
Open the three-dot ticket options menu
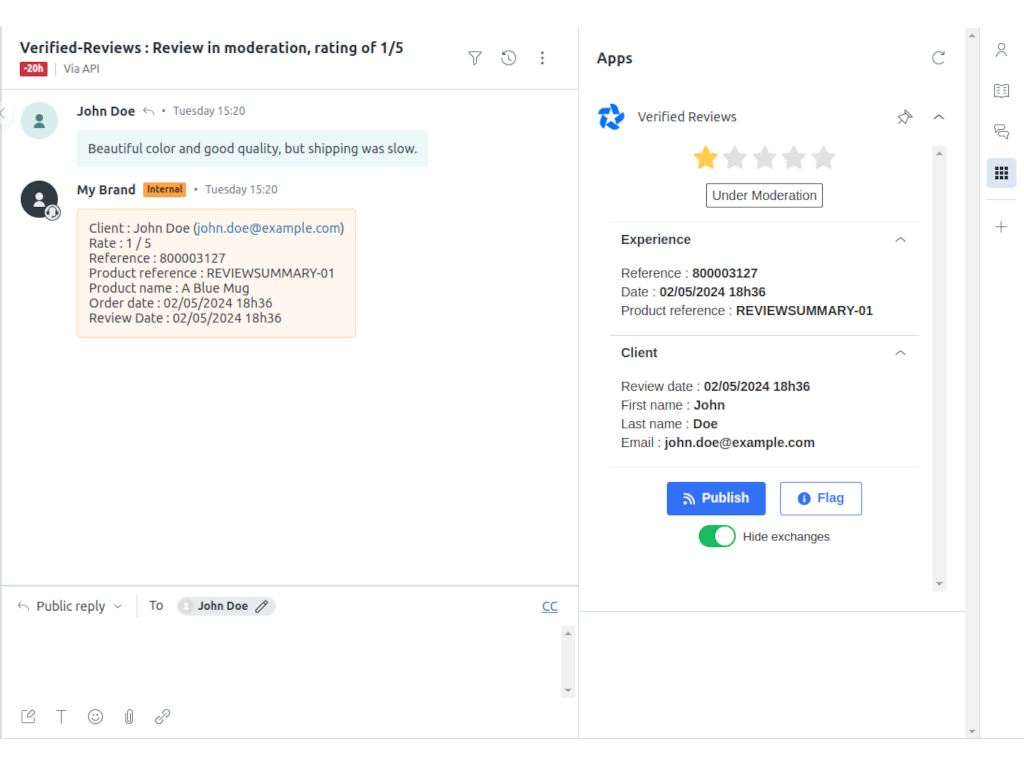tap(542, 58)
